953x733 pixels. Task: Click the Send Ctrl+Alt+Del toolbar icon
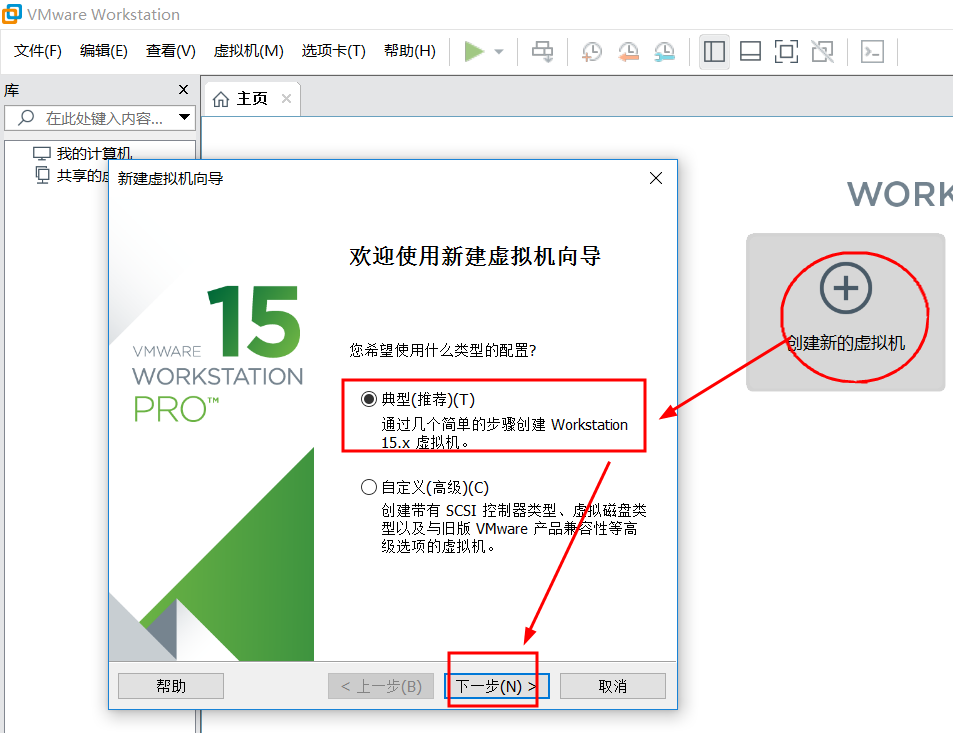pyautogui.click(x=542, y=52)
